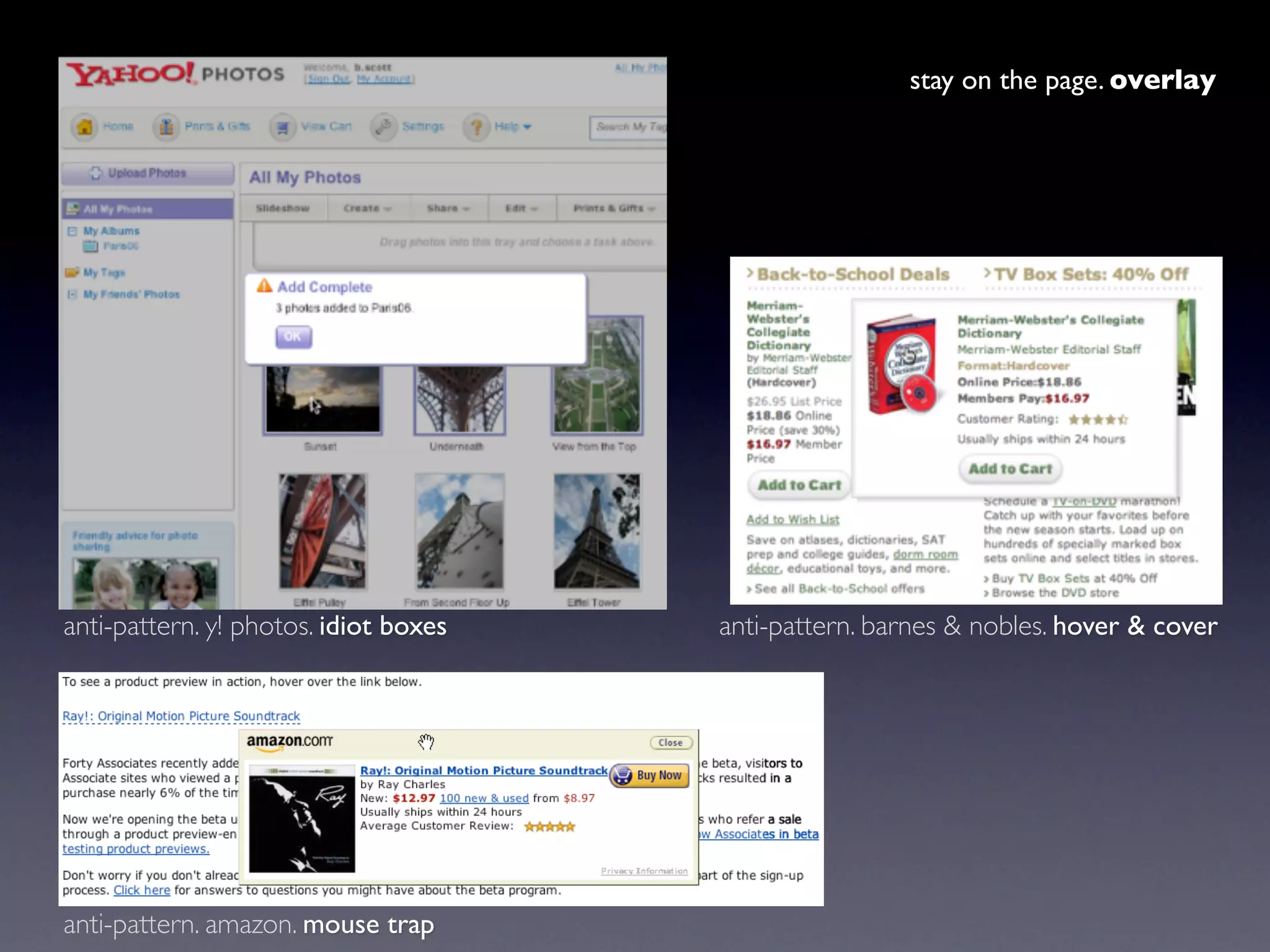1270x952 pixels.
Task: Open Prints & Gifts toolbar dropdown
Action: click(613, 208)
